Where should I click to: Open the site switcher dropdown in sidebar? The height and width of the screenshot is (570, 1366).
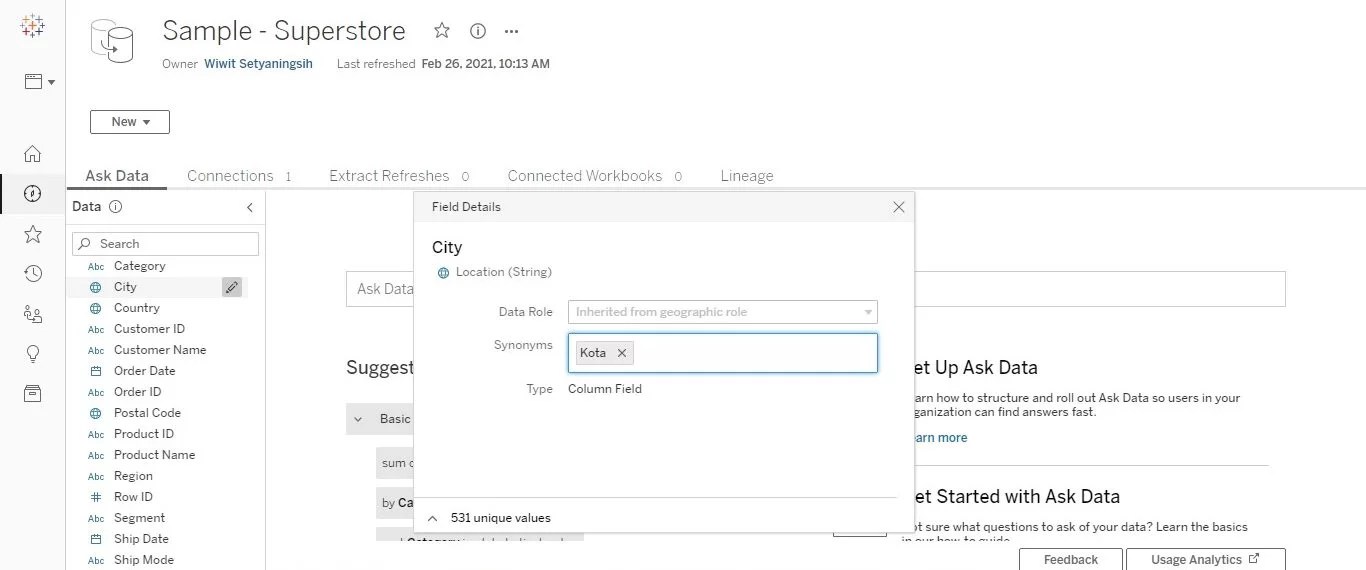(x=40, y=82)
